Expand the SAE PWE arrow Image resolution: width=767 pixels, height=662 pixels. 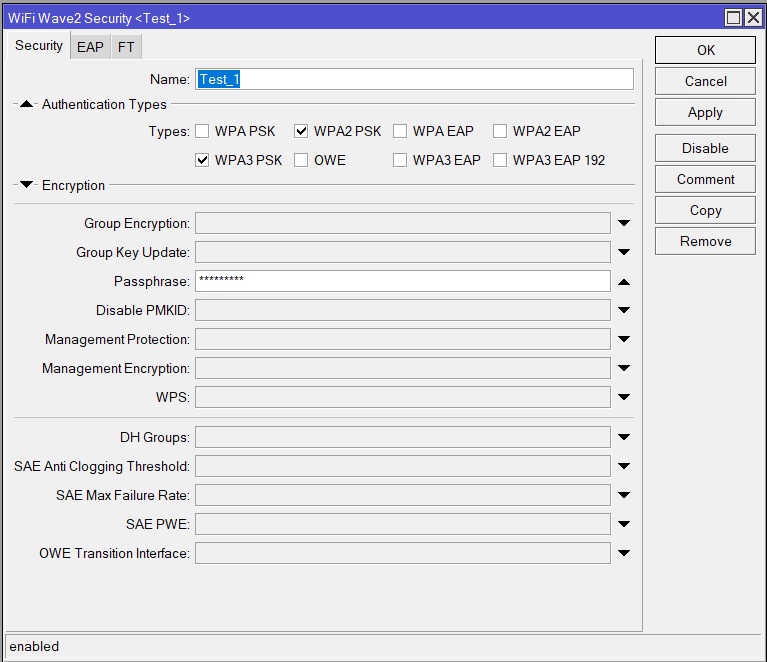click(624, 524)
